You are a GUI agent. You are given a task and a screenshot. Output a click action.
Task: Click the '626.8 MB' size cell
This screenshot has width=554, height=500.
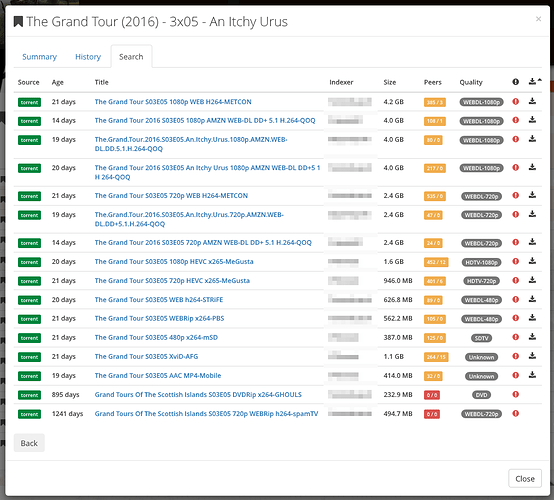(x=398, y=300)
